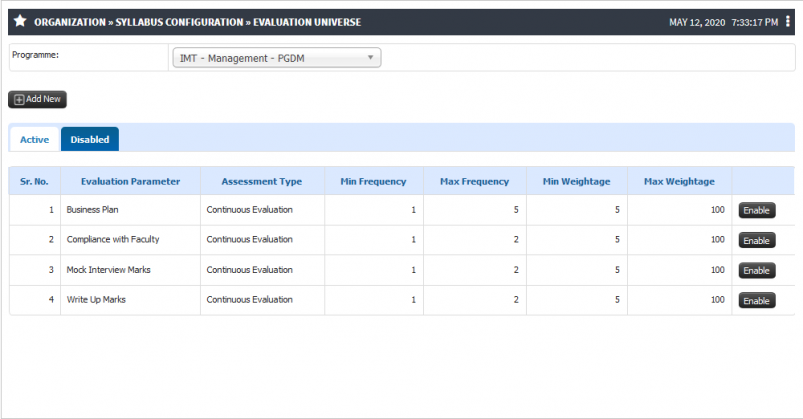Screen dimensions: 803x419
Task: Click the Min Frequency column header
Action: coord(373,181)
